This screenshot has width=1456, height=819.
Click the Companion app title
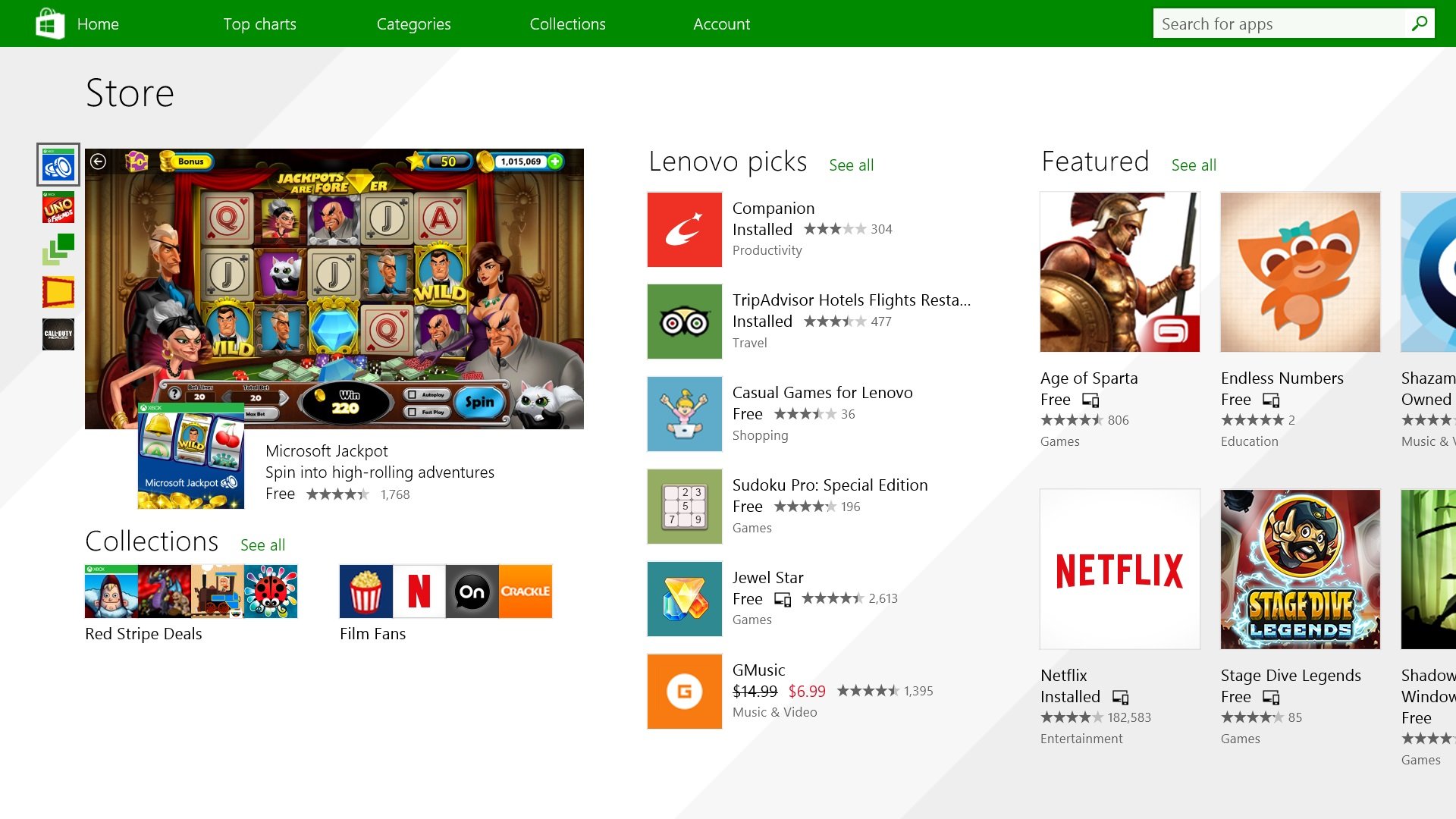coord(773,209)
